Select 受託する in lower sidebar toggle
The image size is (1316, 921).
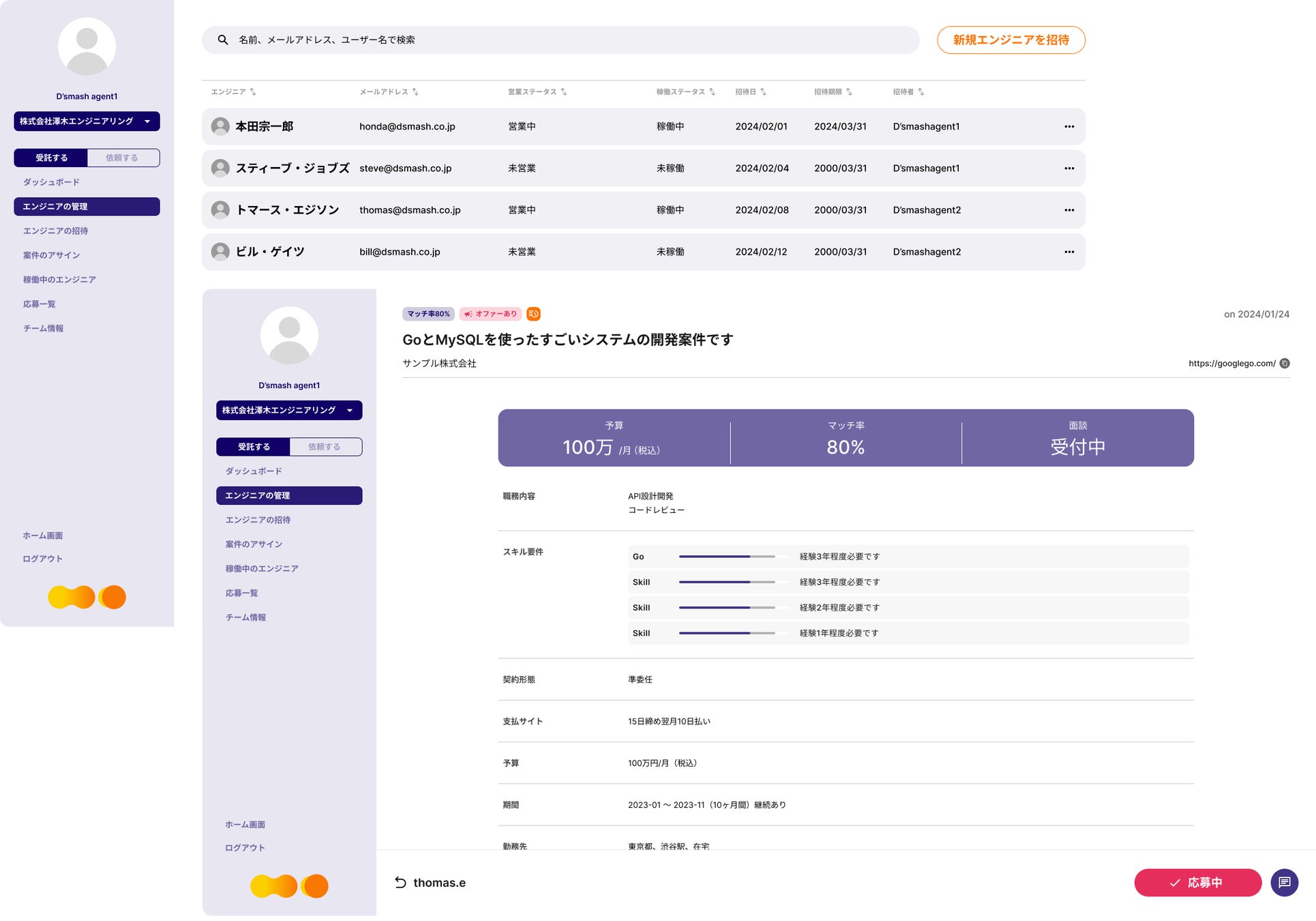click(x=254, y=447)
